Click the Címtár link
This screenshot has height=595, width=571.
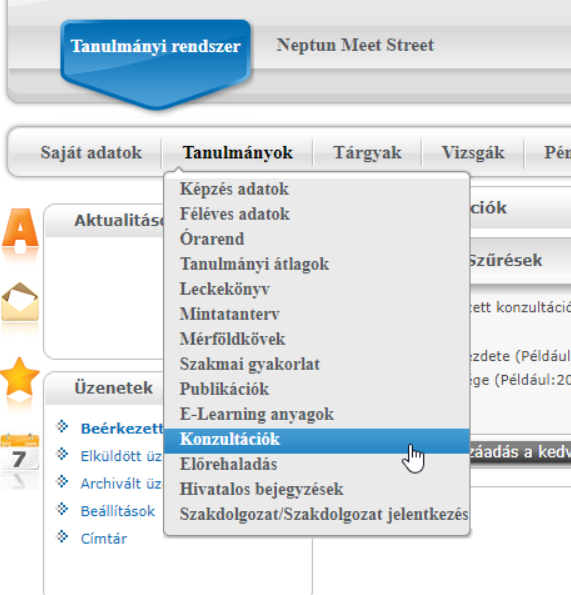point(104,538)
